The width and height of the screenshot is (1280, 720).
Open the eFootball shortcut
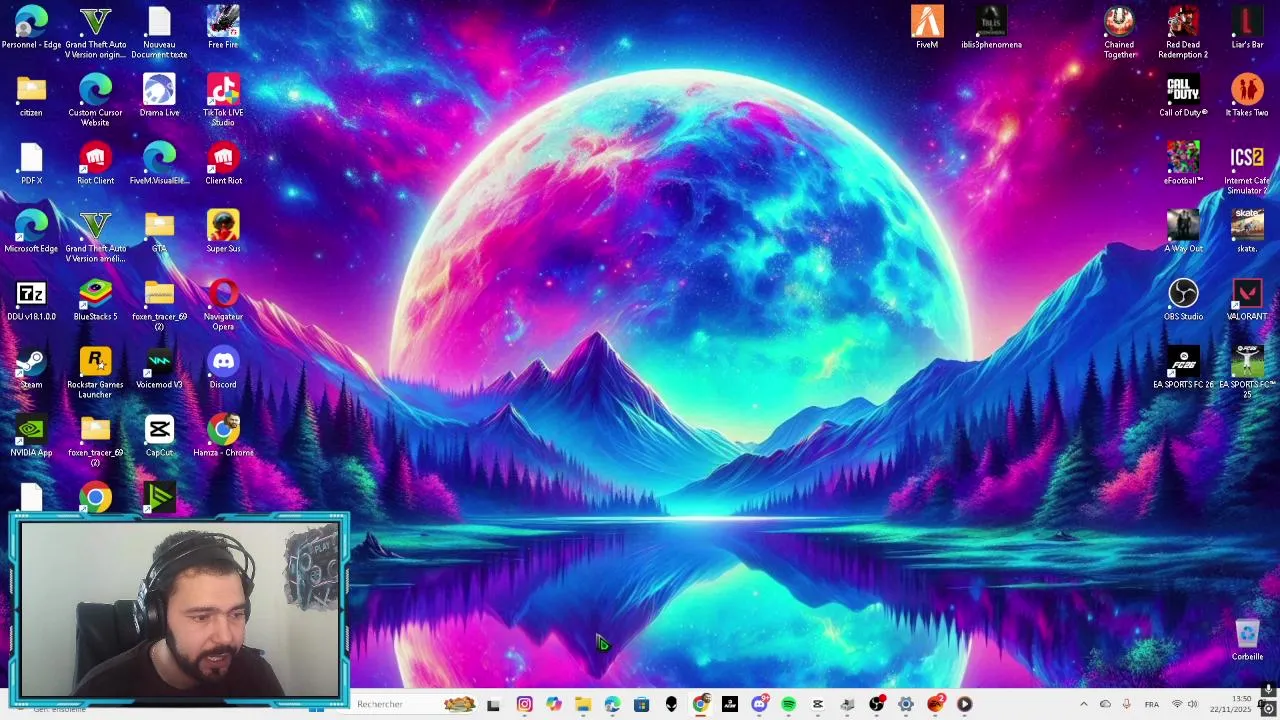click(x=1183, y=163)
